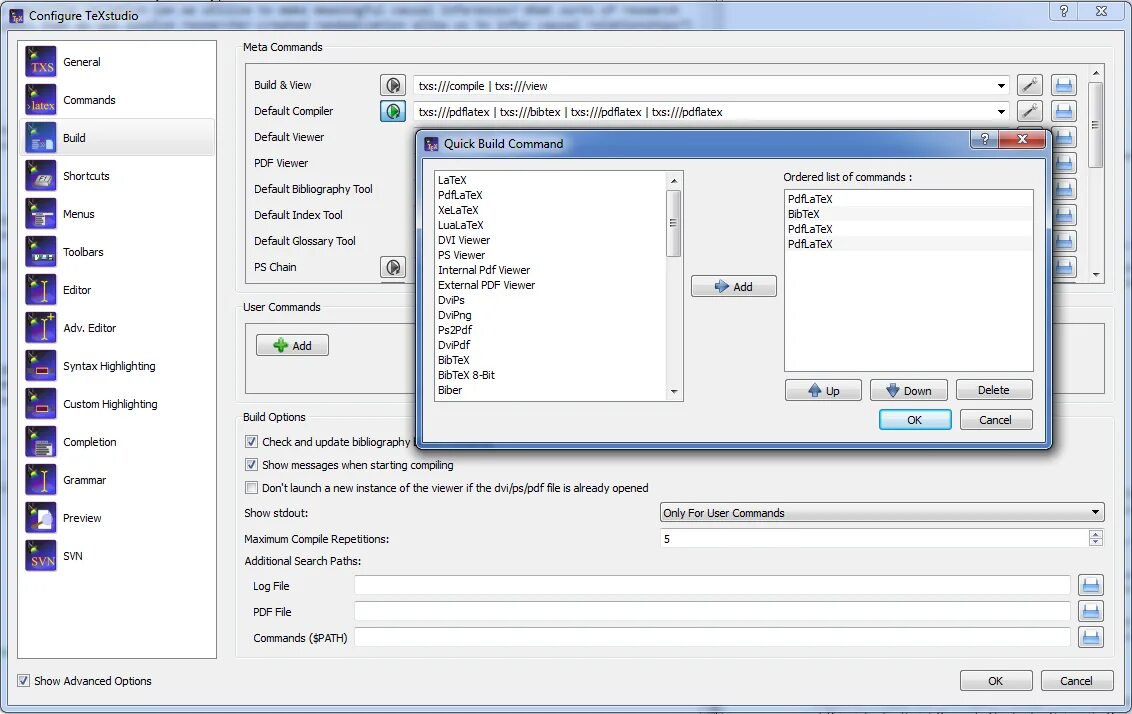
Task: Open the Toolbars settings category
Action: [x=118, y=252]
